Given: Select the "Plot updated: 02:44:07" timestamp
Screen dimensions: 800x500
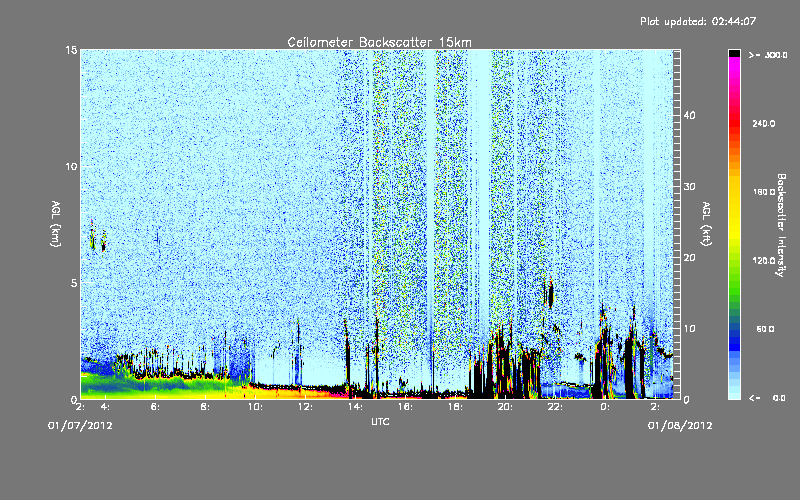Looking at the screenshot, I should coord(698,21).
